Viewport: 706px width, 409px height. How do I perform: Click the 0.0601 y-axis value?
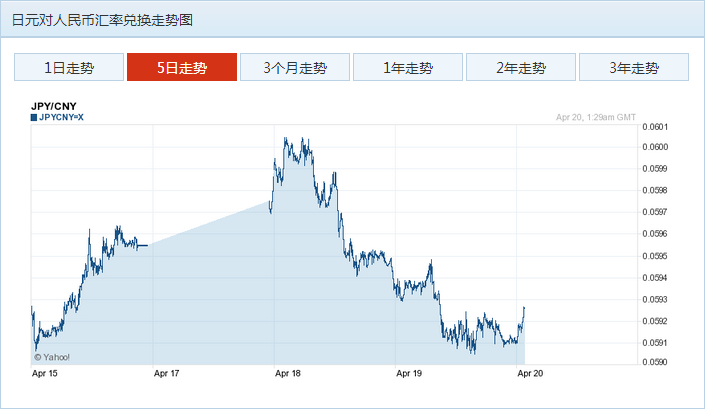(656, 126)
